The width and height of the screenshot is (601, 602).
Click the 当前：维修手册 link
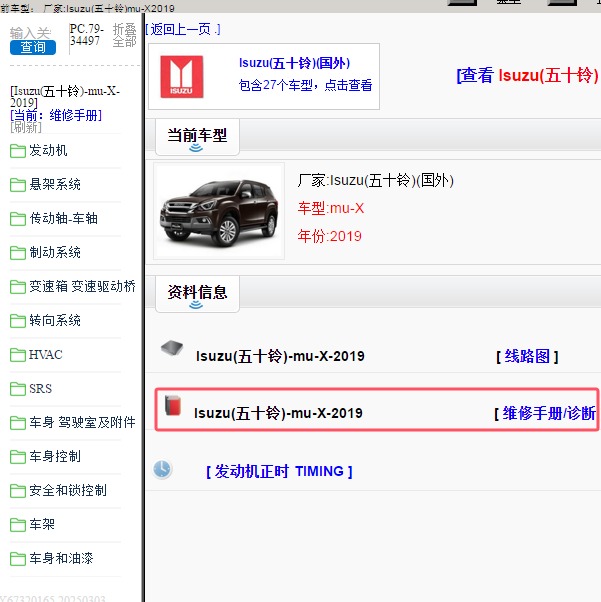pos(56,115)
